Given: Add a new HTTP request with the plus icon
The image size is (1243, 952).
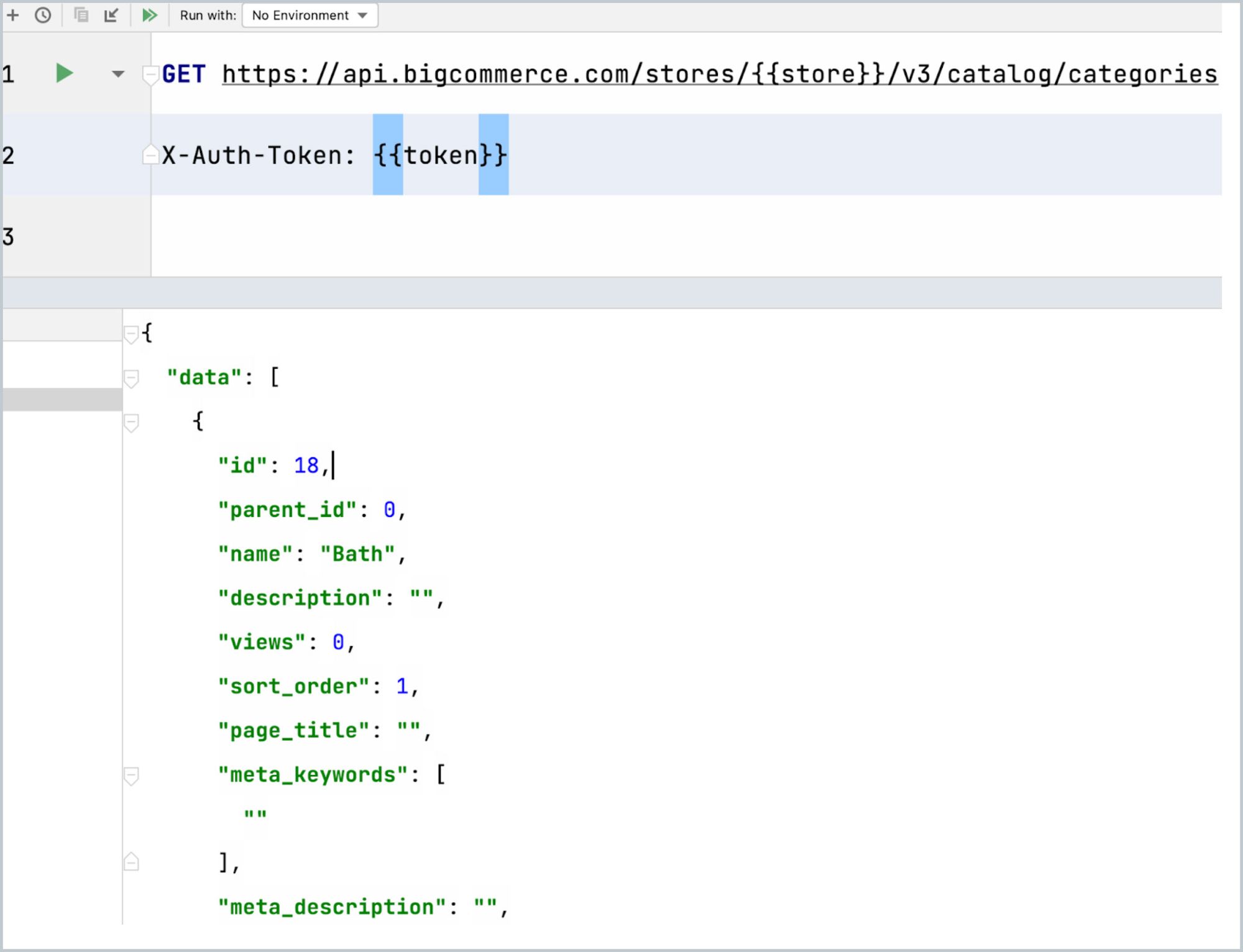Looking at the screenshot, I should tap(13, 15).
